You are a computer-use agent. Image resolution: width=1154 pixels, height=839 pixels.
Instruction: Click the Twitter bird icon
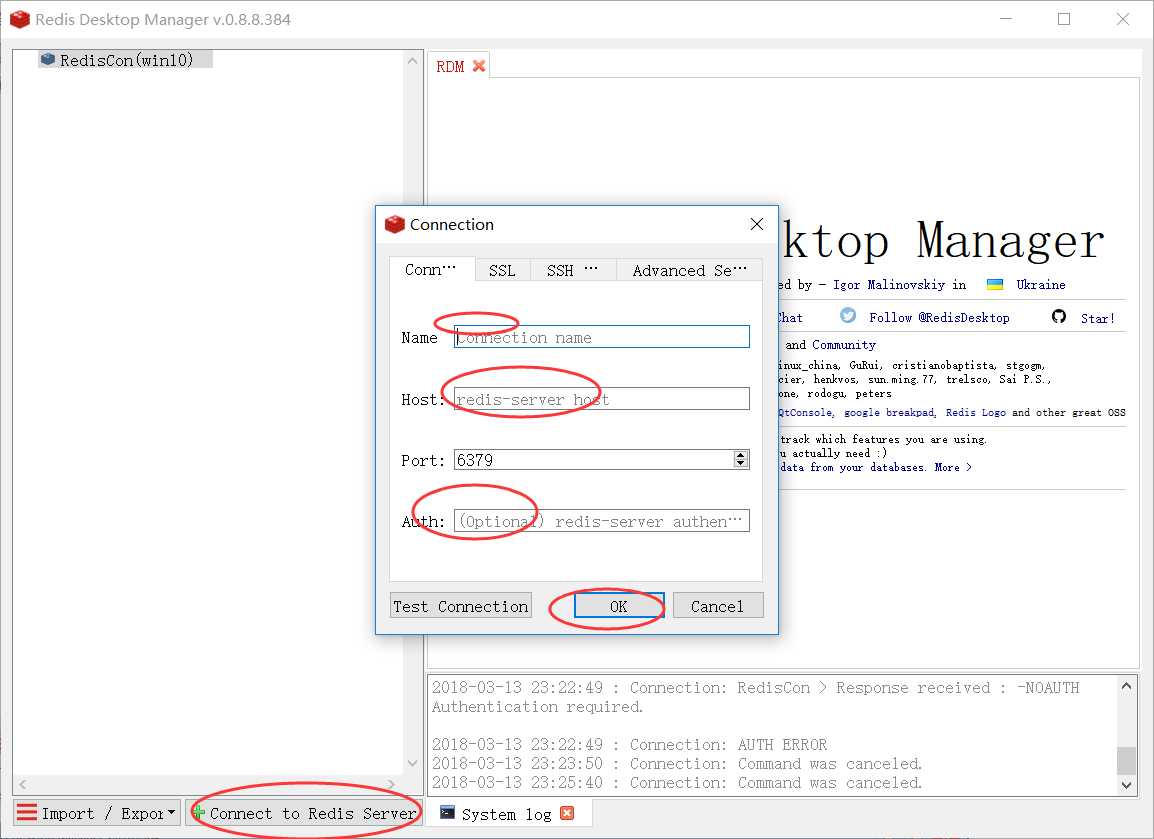click(848, 316)
